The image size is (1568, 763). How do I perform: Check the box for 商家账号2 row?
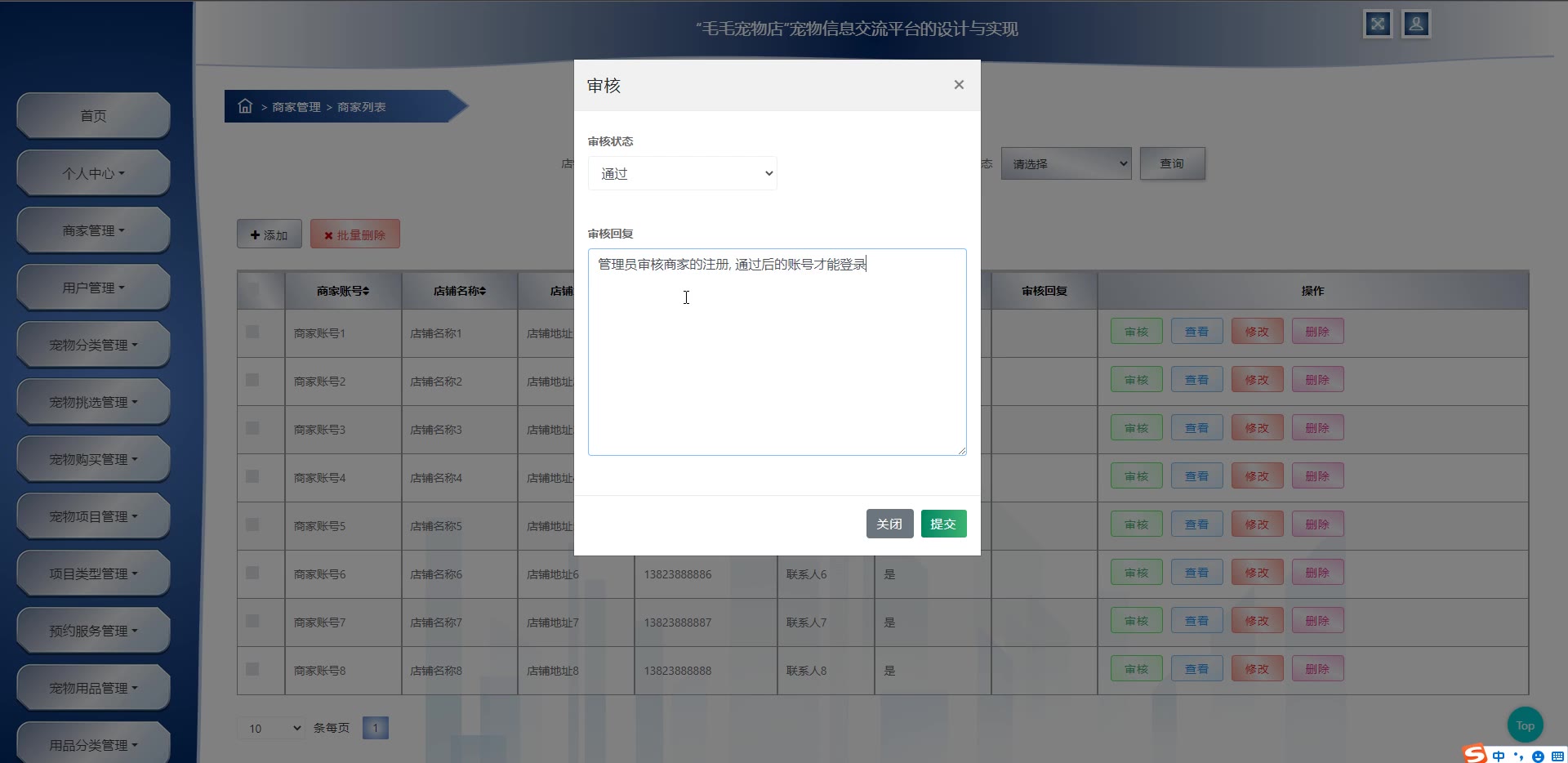[x=252, y=380]
